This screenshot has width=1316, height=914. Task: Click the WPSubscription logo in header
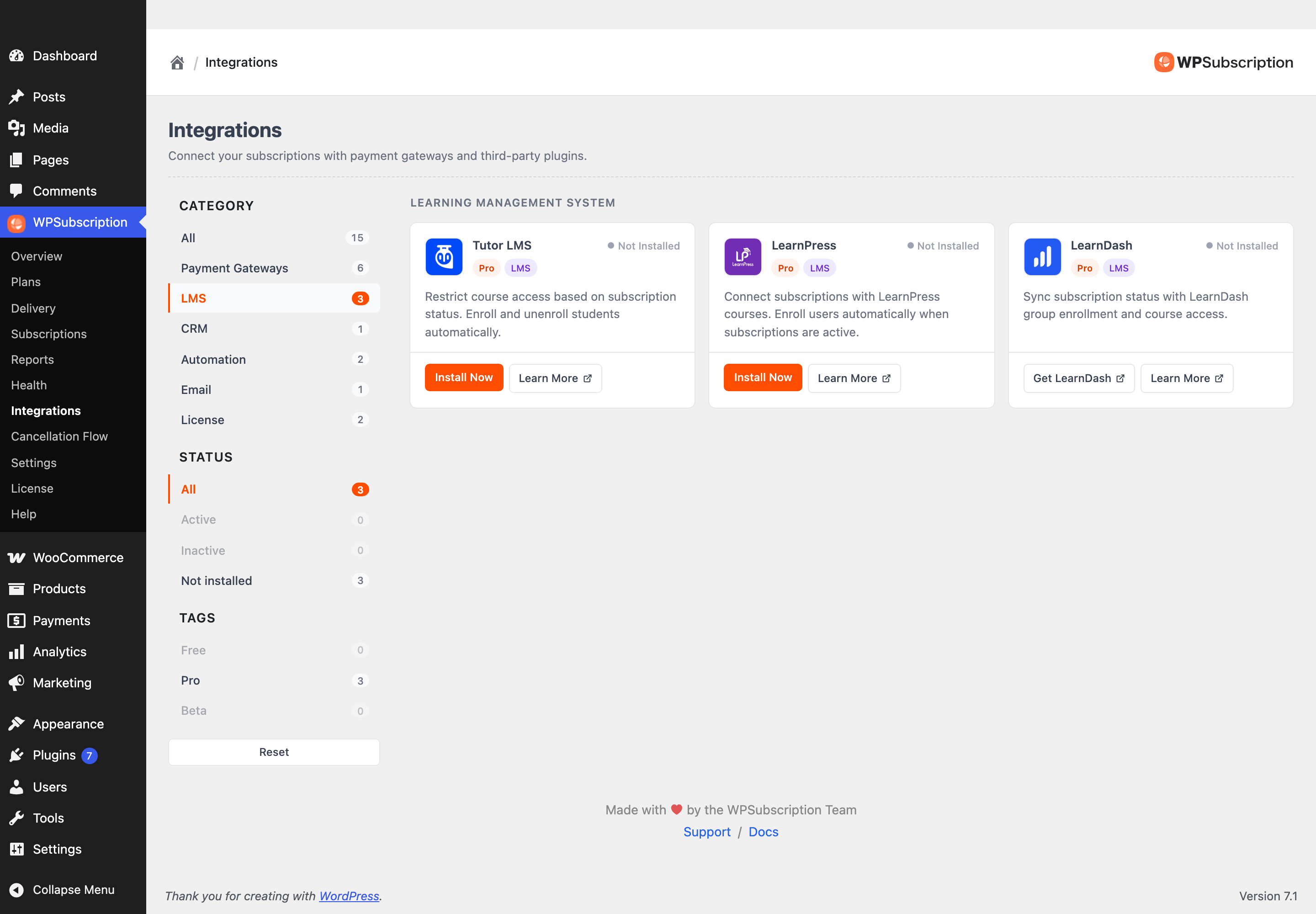tap(1223, 63)
